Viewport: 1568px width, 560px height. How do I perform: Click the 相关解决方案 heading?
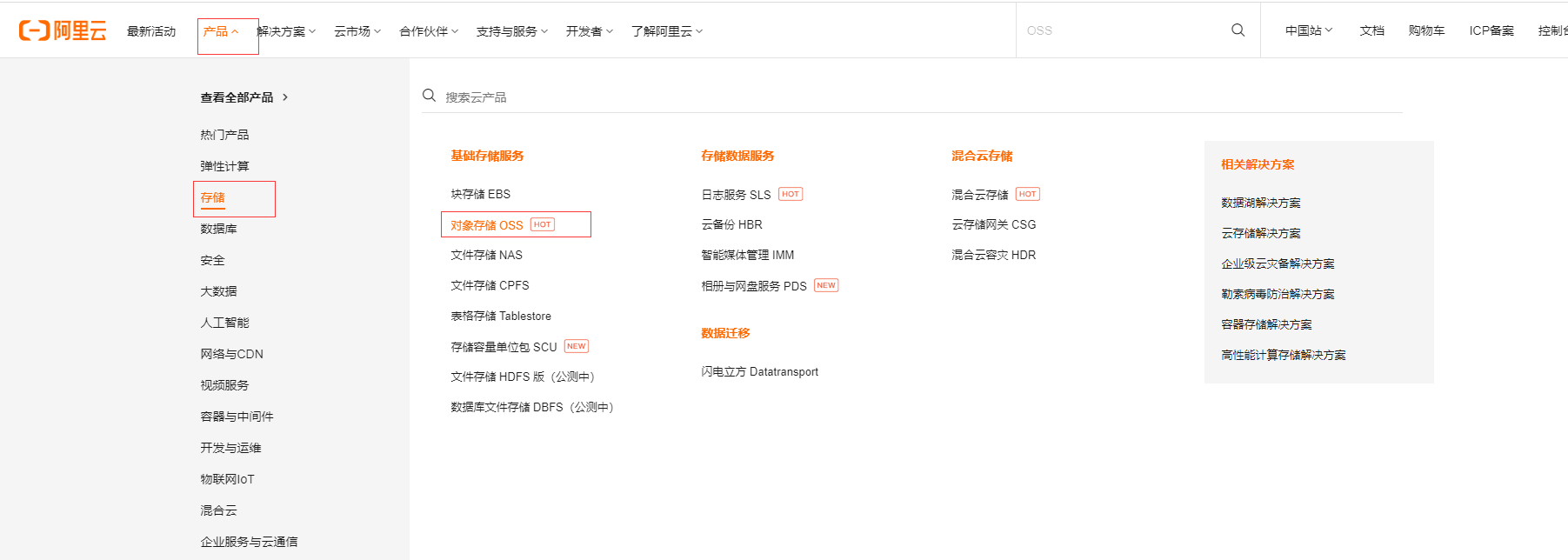[1258, 164]
